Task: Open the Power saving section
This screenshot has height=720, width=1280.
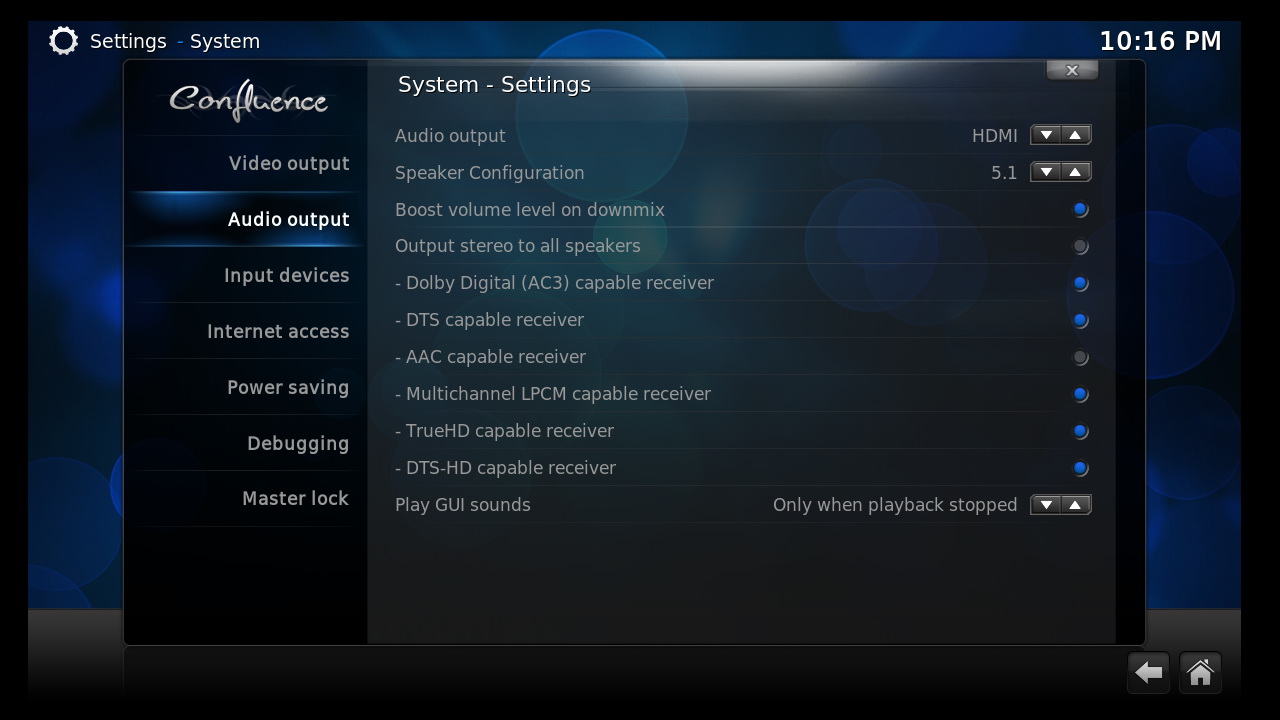Action: click(288, 387)
